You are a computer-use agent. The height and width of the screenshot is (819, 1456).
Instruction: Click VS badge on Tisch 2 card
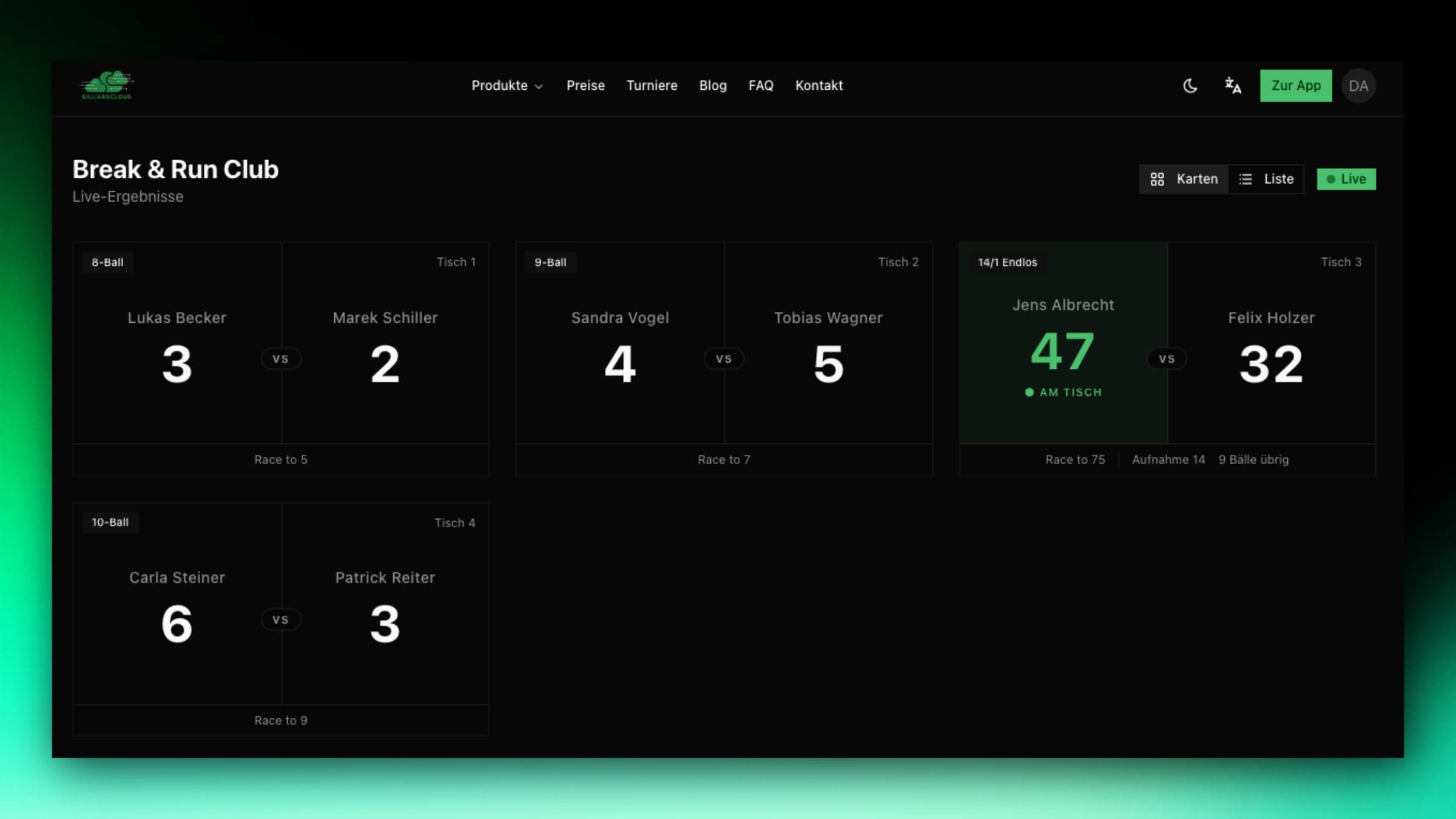click(x=724, y=359)
